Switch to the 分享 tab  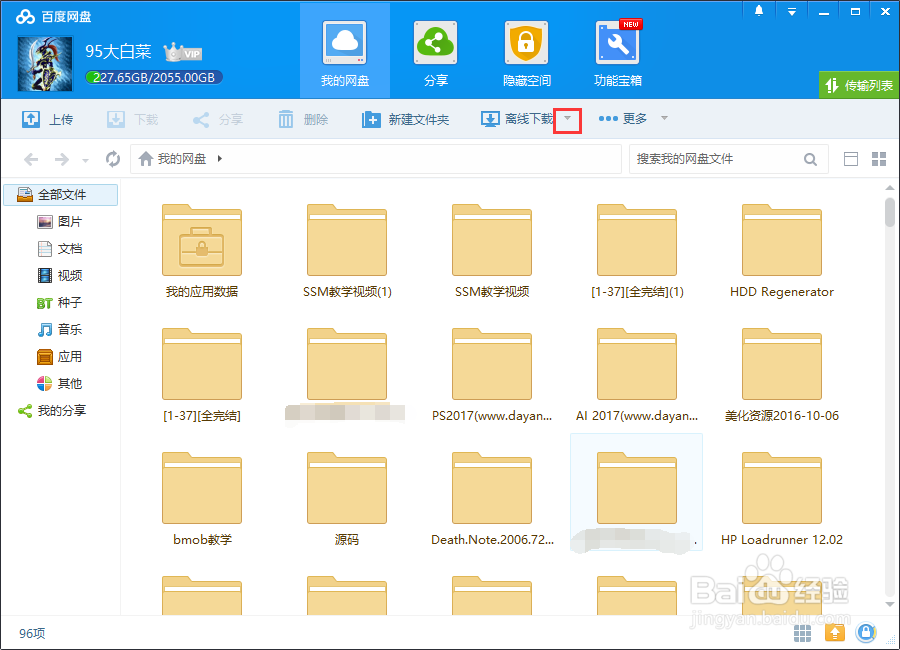tap(435, 51)
